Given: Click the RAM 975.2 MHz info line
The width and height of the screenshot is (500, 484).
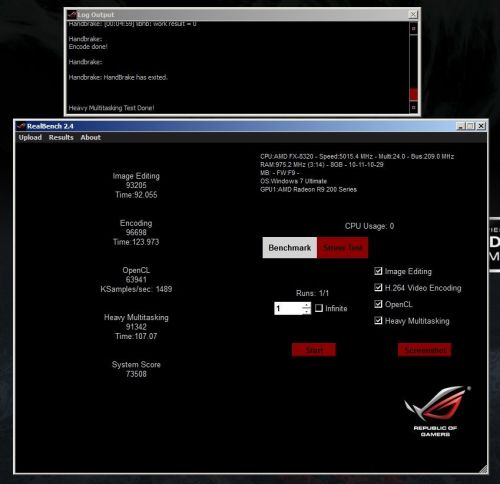Looking at the screenshot, I should click(x=322, y=165).
